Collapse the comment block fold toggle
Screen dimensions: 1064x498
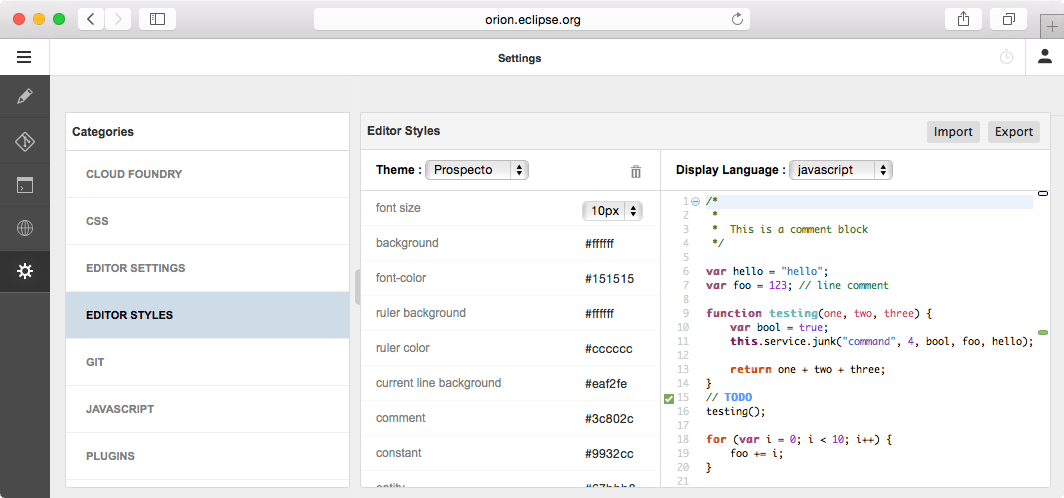coord(696,201)
